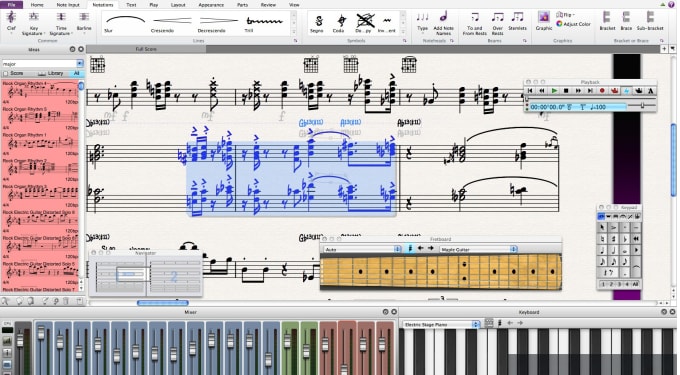Click Adjust Color in Graphics group
Image resolution: width=680 pixels, height=375 pixels.
point(573,24)
